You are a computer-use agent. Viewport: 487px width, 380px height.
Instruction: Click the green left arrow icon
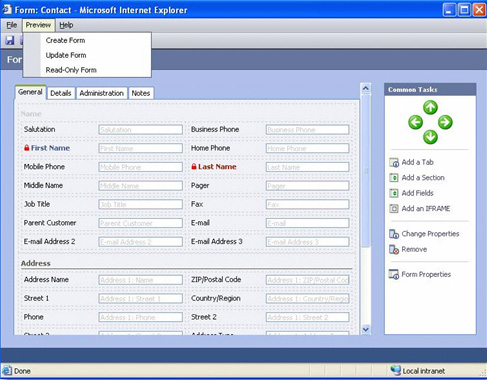[415, 122]
